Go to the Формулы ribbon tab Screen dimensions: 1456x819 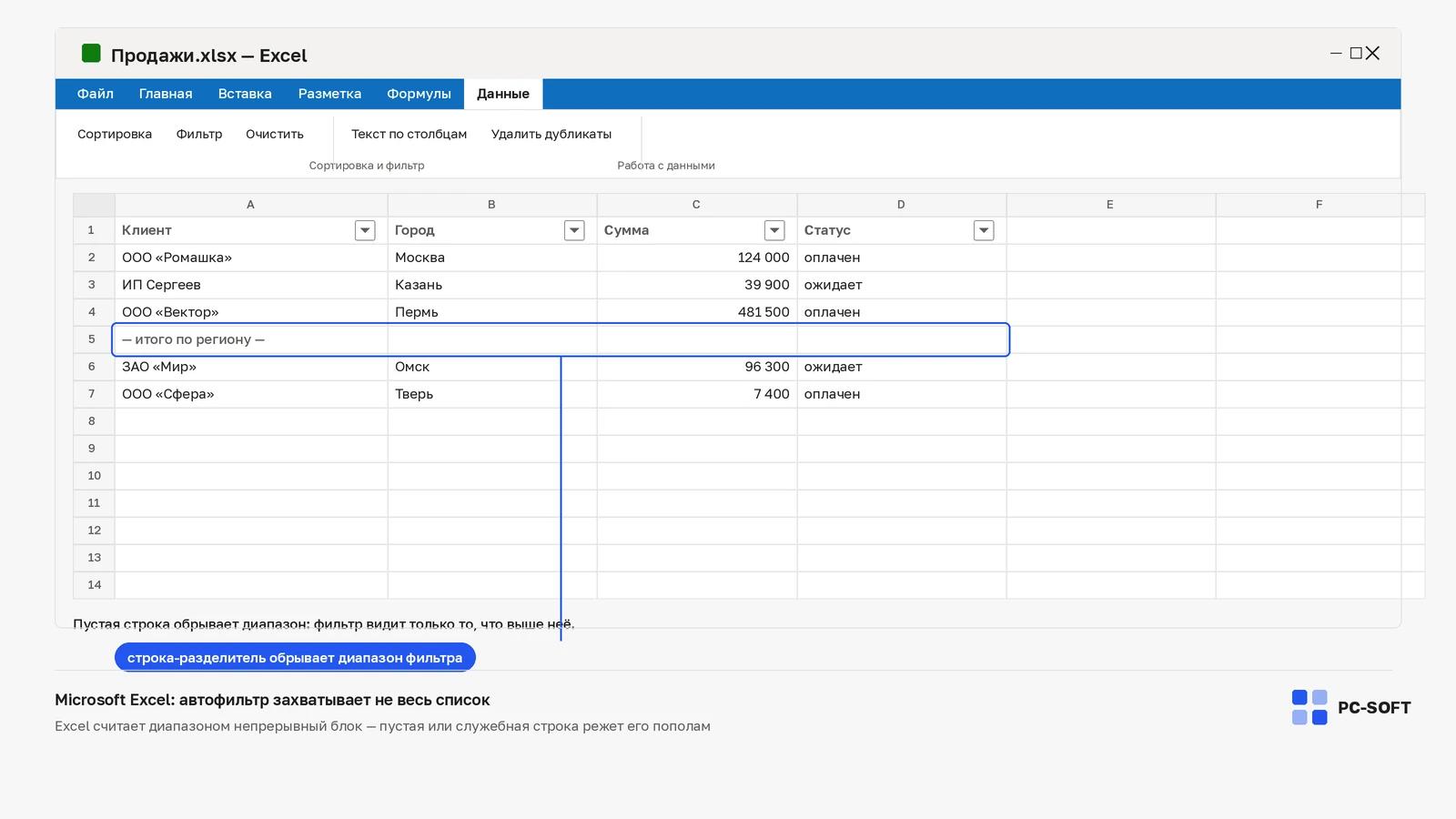tap(419, 94)
